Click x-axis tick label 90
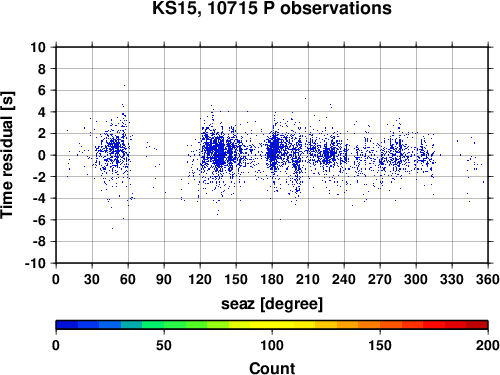500x375 pixels. tap(164, 279)
